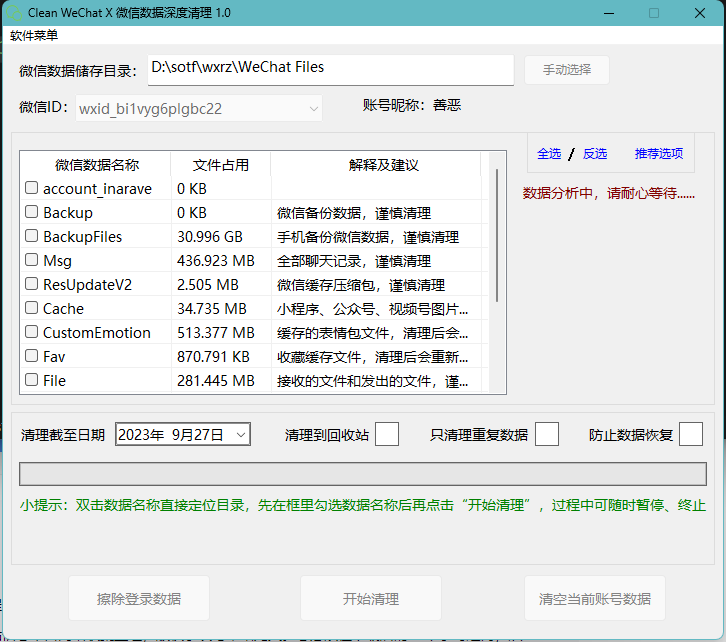Open the 软件菜单 menu

click(x=34, y=36)
